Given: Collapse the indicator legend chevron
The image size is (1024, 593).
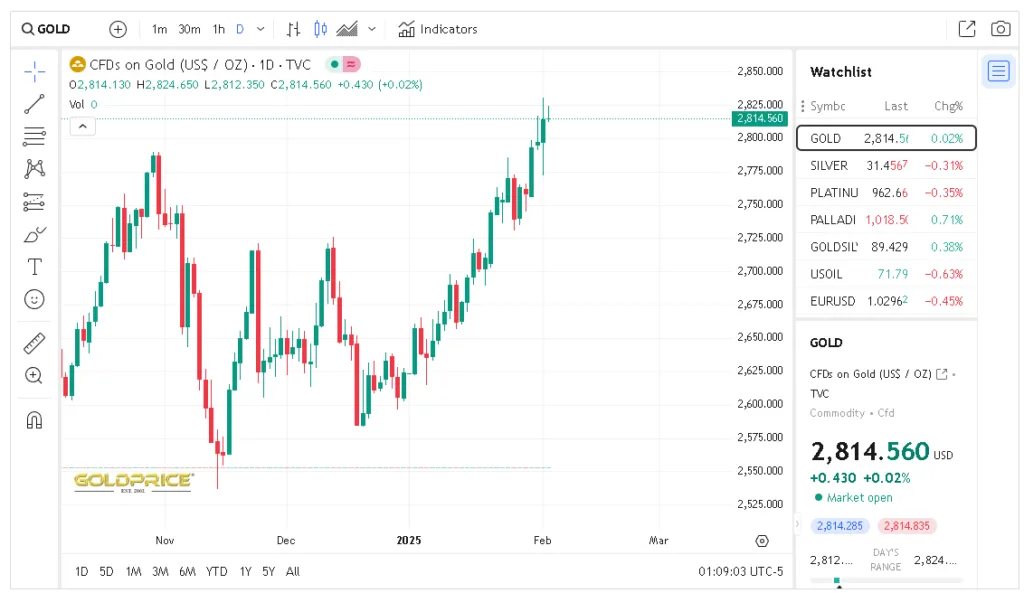Looking at the screenshot, I should 83,126.
